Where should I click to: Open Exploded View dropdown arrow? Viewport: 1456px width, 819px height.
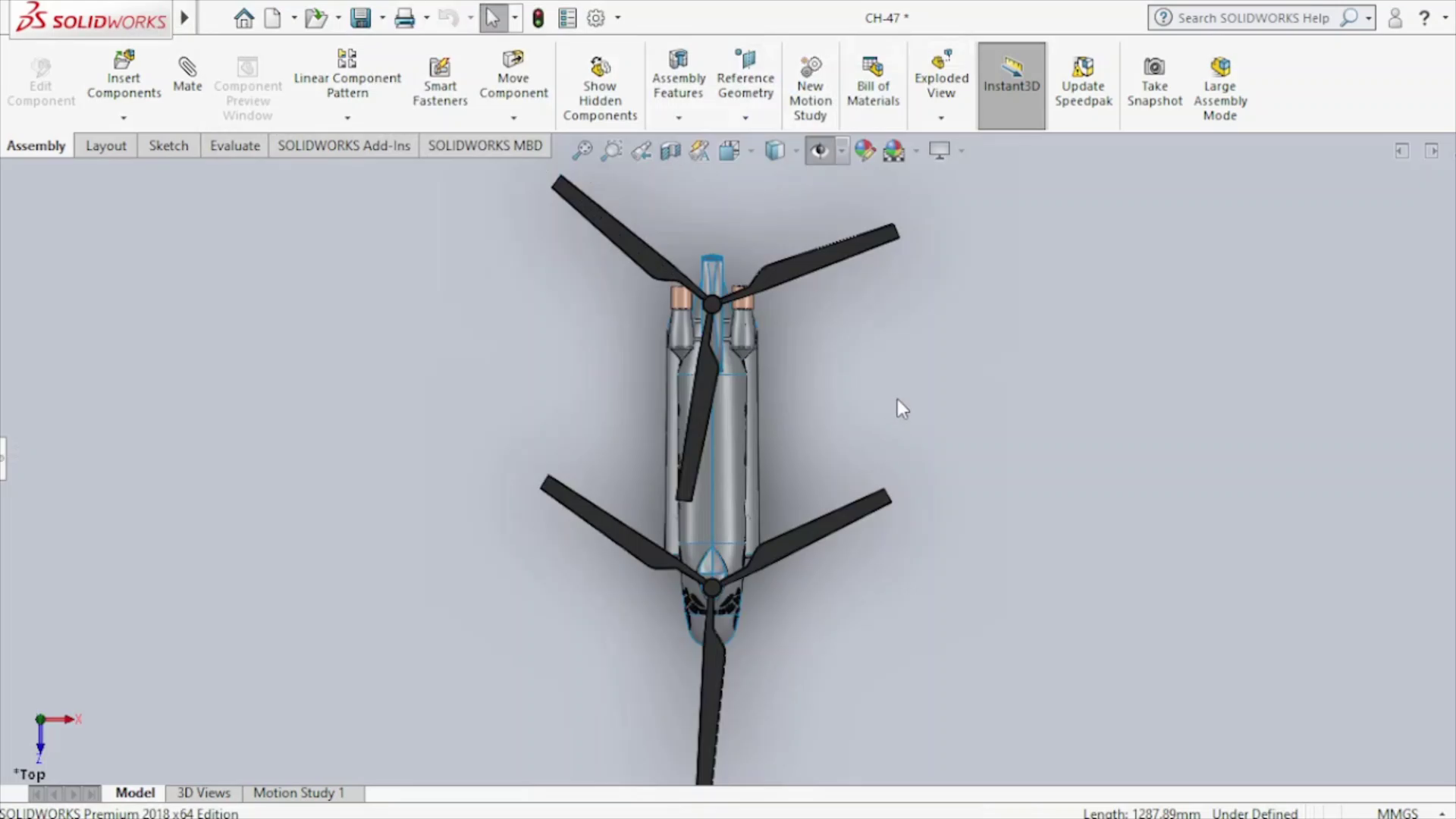pos(941,118)
